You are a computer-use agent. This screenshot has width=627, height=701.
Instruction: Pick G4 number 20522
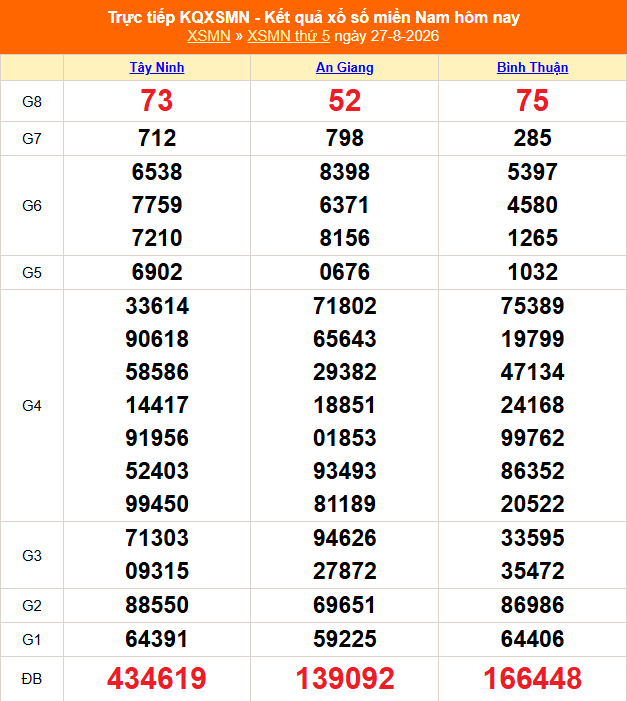[x=532, y=504]
